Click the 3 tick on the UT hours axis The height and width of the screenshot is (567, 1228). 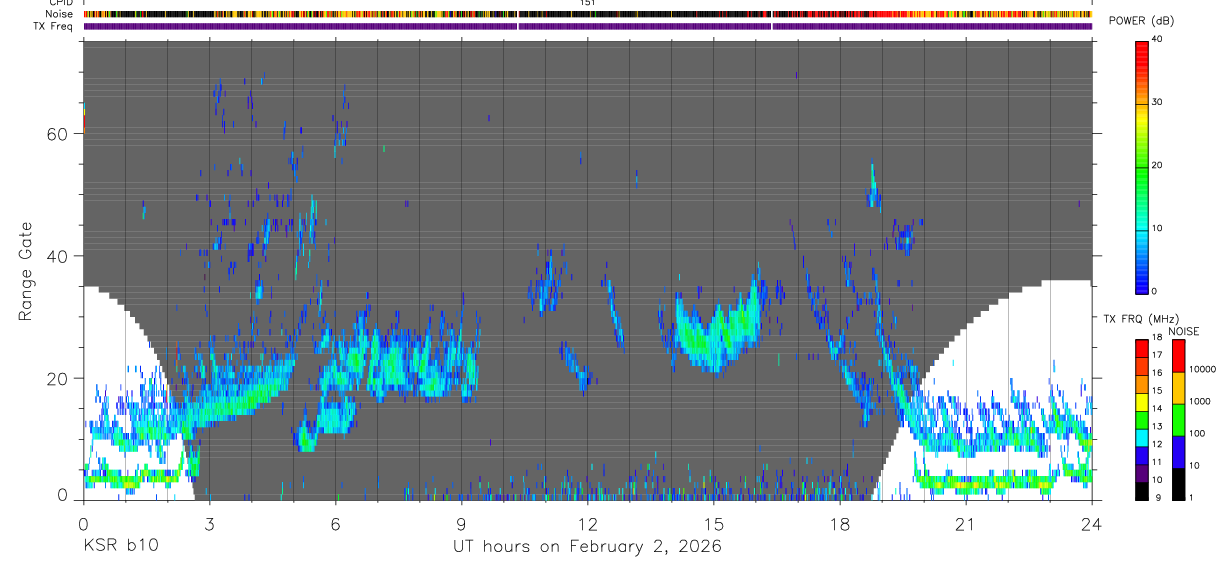209,523
